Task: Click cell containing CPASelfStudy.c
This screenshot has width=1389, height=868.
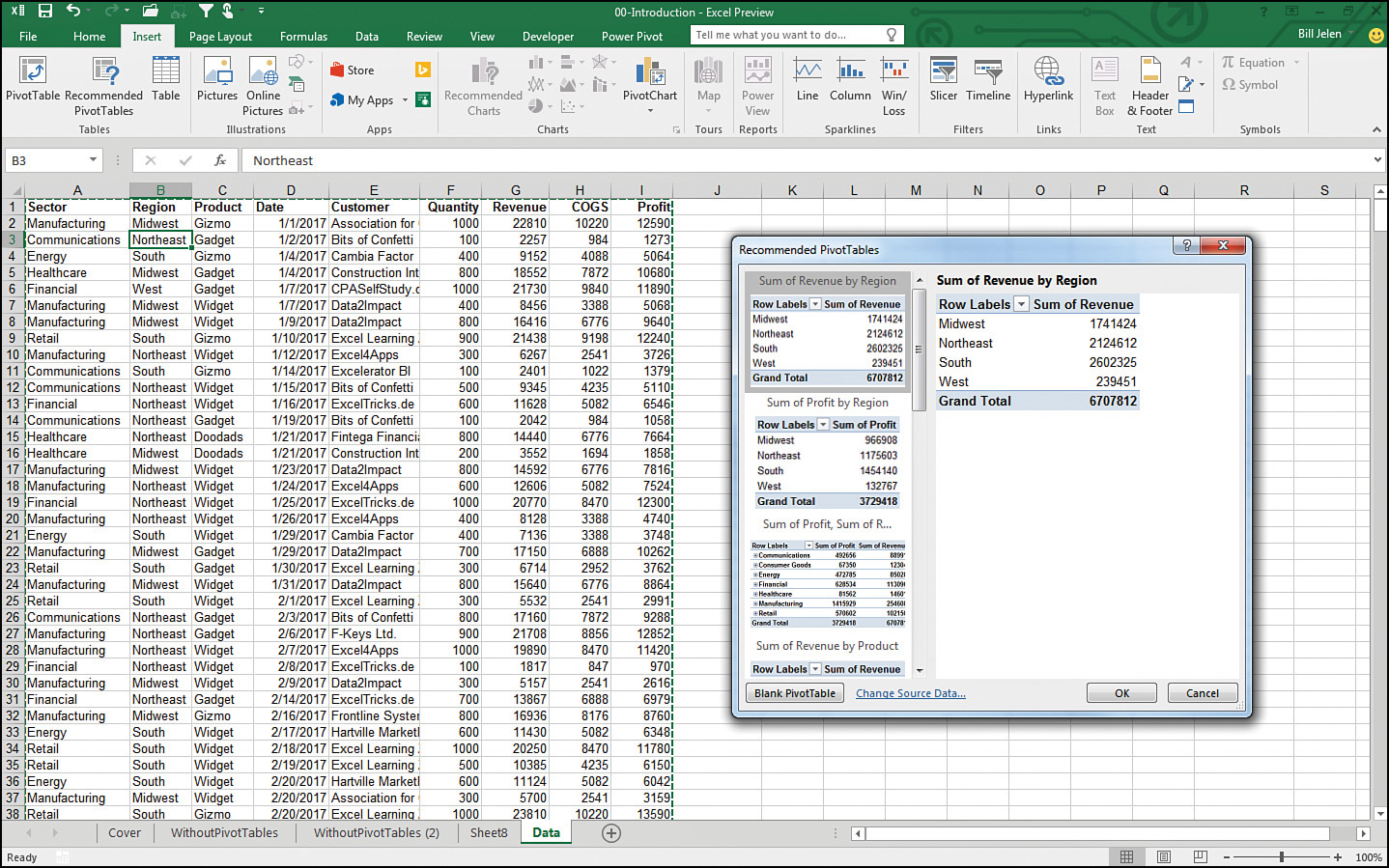Action: click(x=374, y=289)
